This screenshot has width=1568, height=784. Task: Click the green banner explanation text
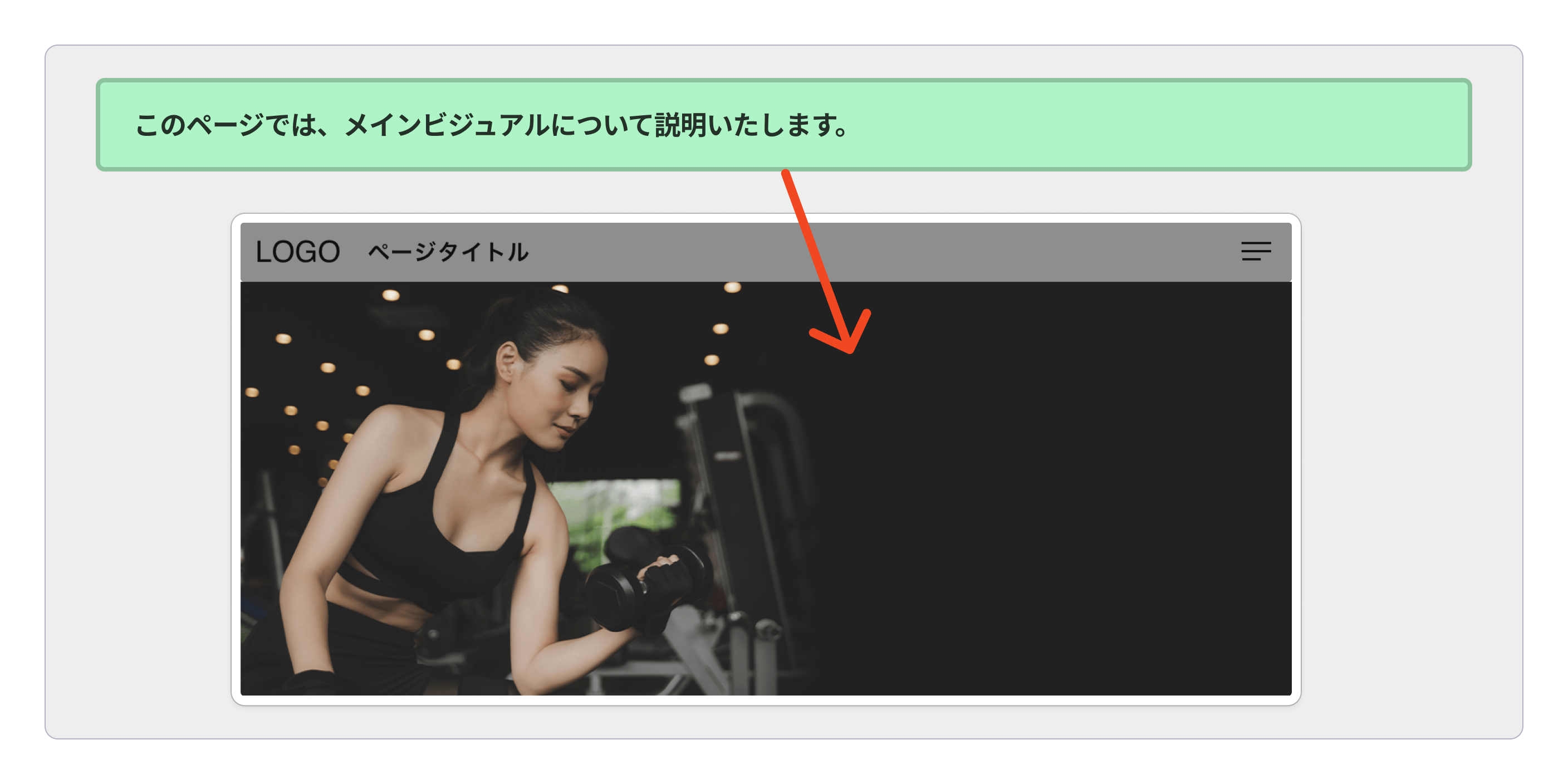coord(491,125)
